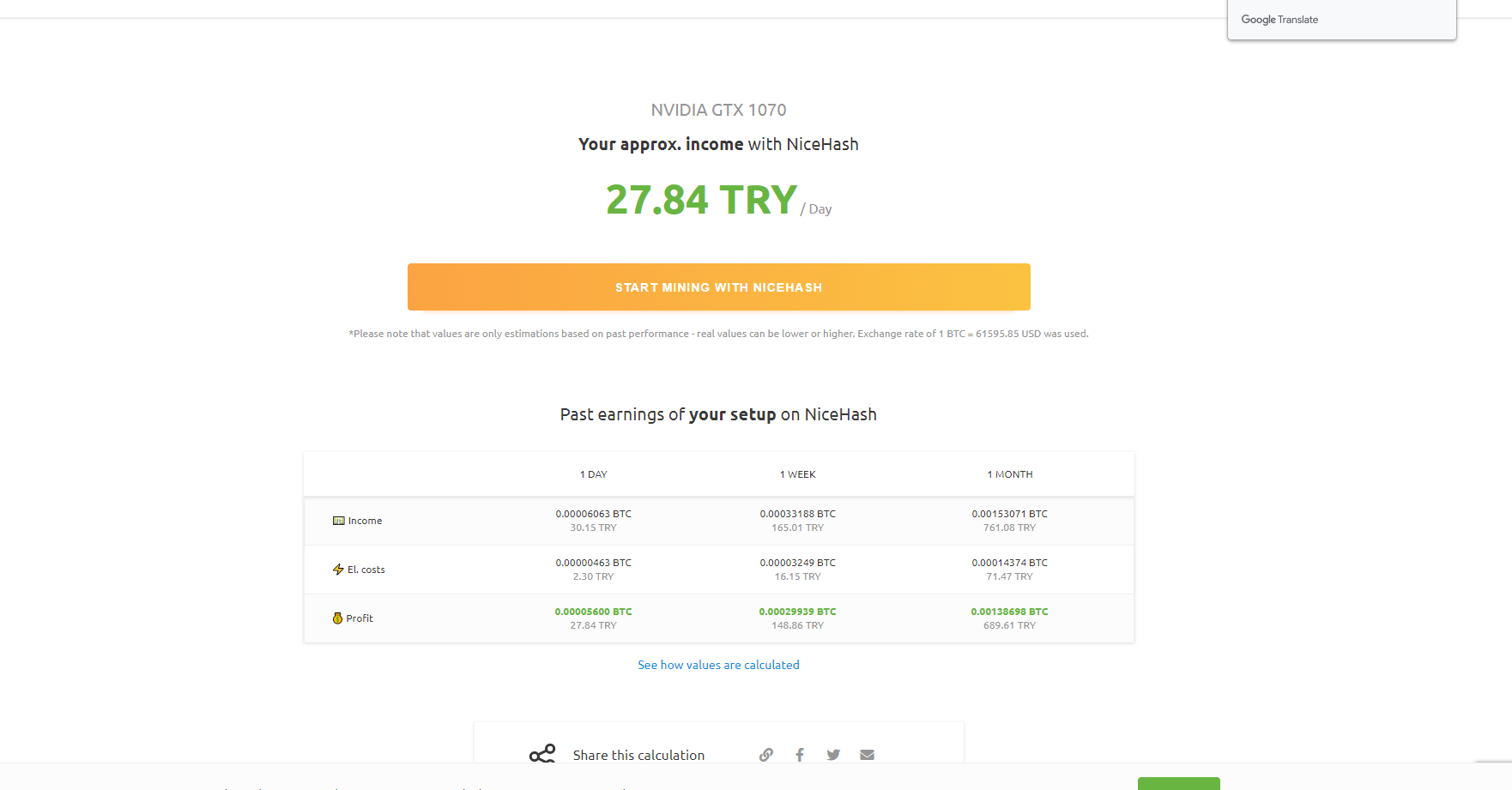Click the Income row label
1512x790 pixels.
pos(365,521)
